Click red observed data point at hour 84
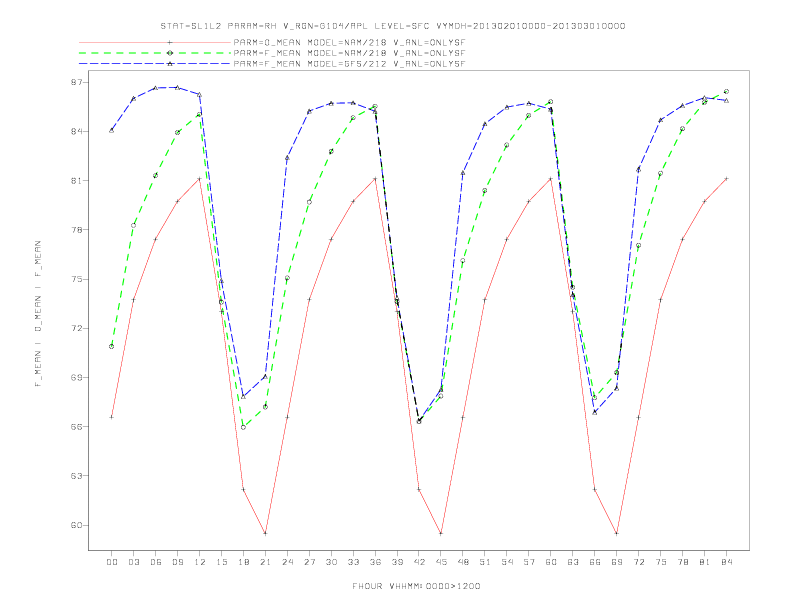This screenshot has width=792, height=612. 726,179
